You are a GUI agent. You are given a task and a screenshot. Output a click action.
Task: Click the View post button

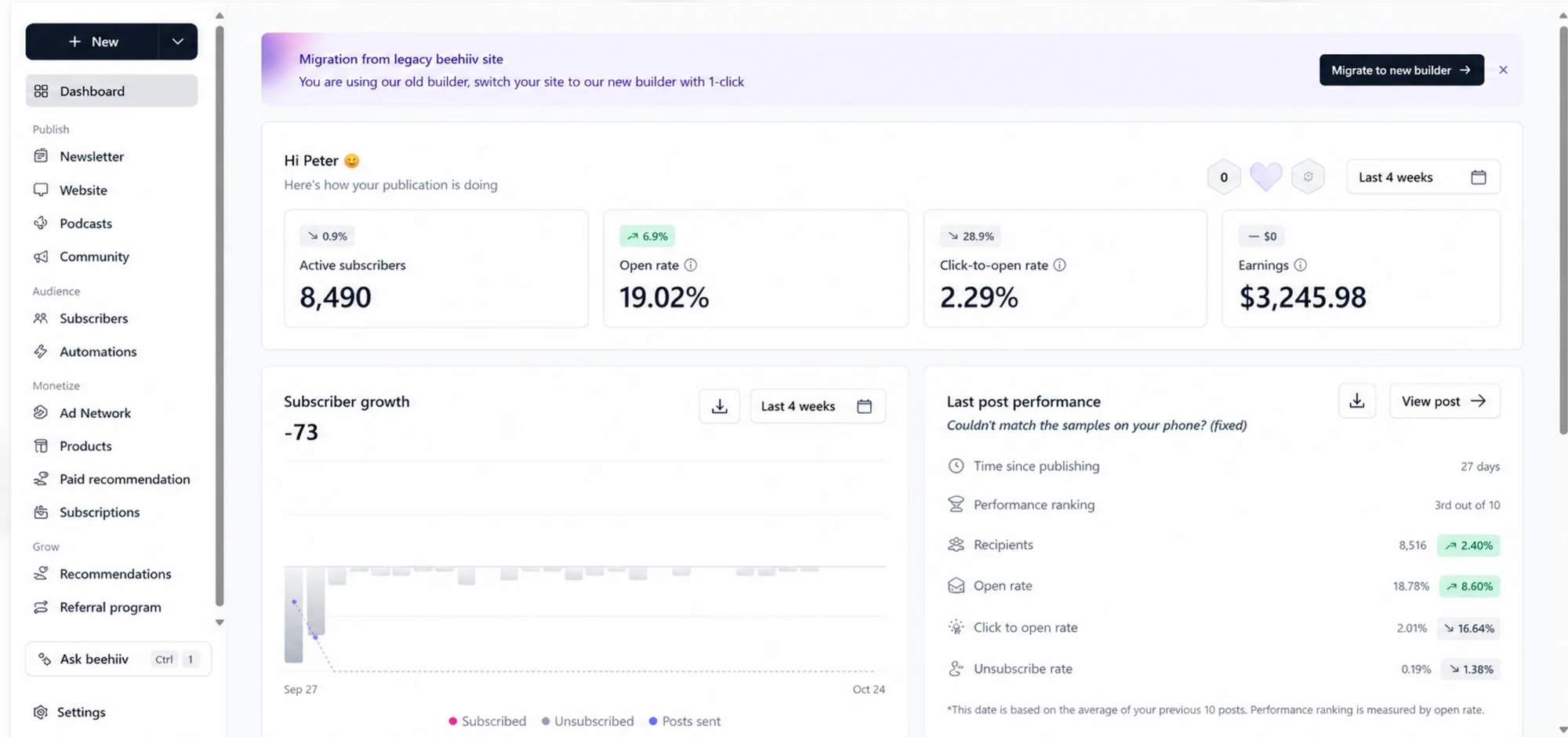tap(1445, 401)
